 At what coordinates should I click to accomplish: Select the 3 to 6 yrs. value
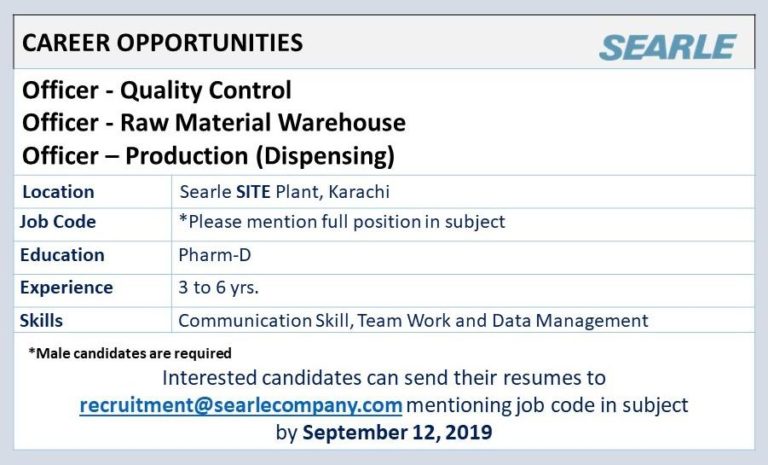217,288
